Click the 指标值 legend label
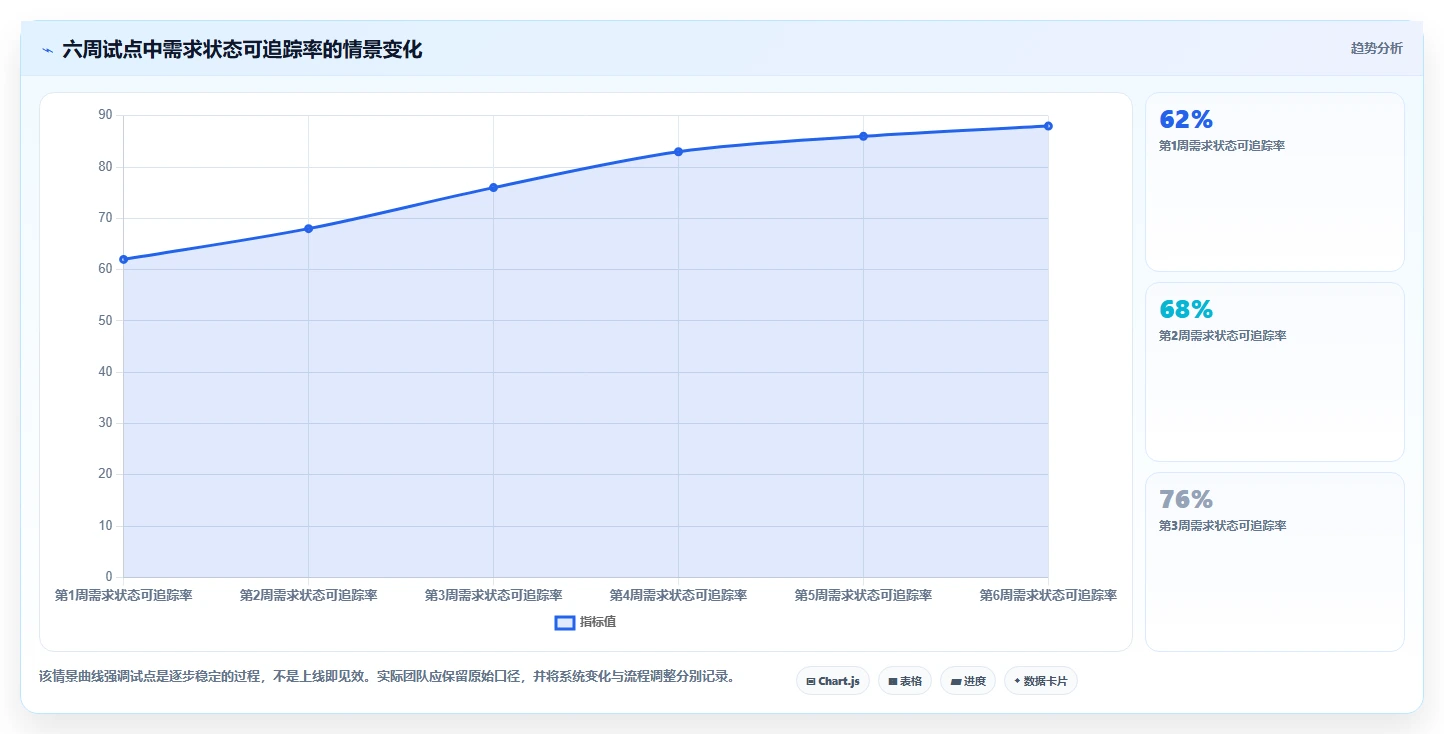1444x734 pixels. (598, 622)
